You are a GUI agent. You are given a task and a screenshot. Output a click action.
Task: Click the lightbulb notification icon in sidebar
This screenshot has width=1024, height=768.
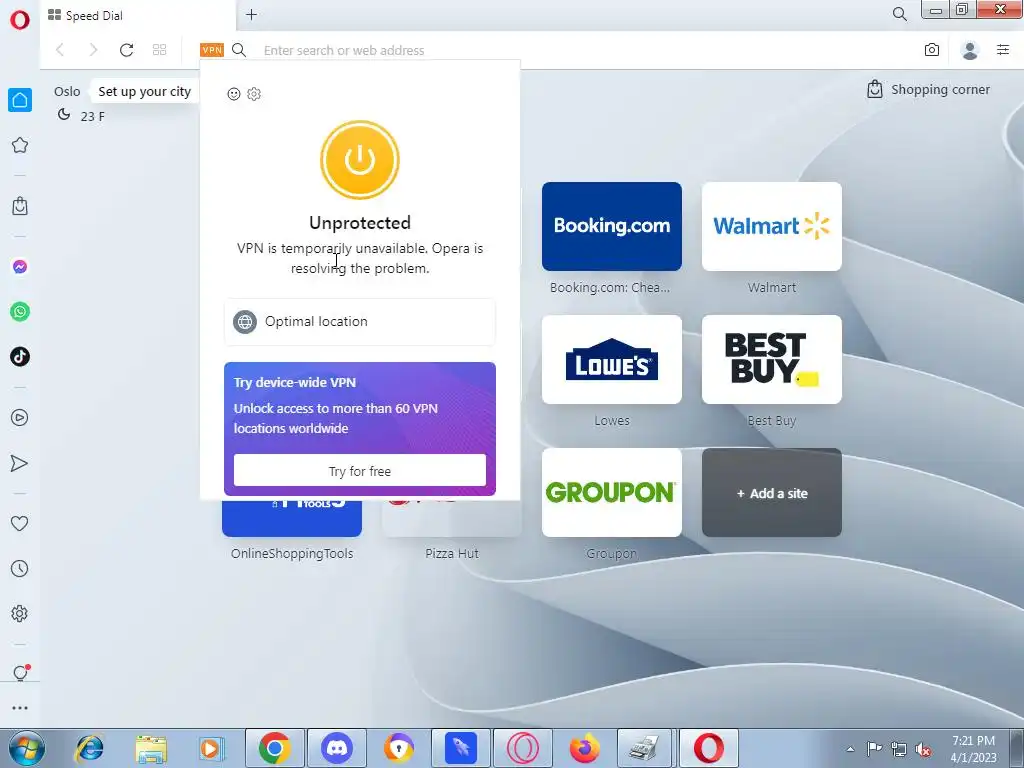20,673
